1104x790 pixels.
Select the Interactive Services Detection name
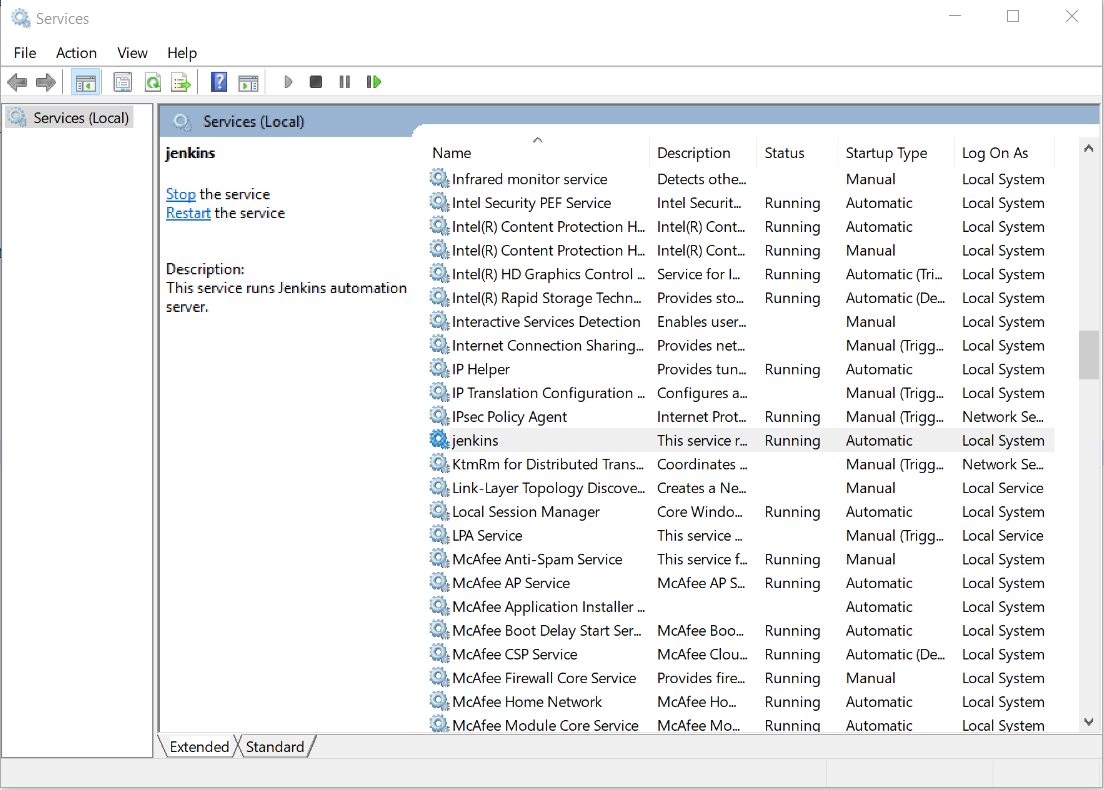[x=546, y=322]
